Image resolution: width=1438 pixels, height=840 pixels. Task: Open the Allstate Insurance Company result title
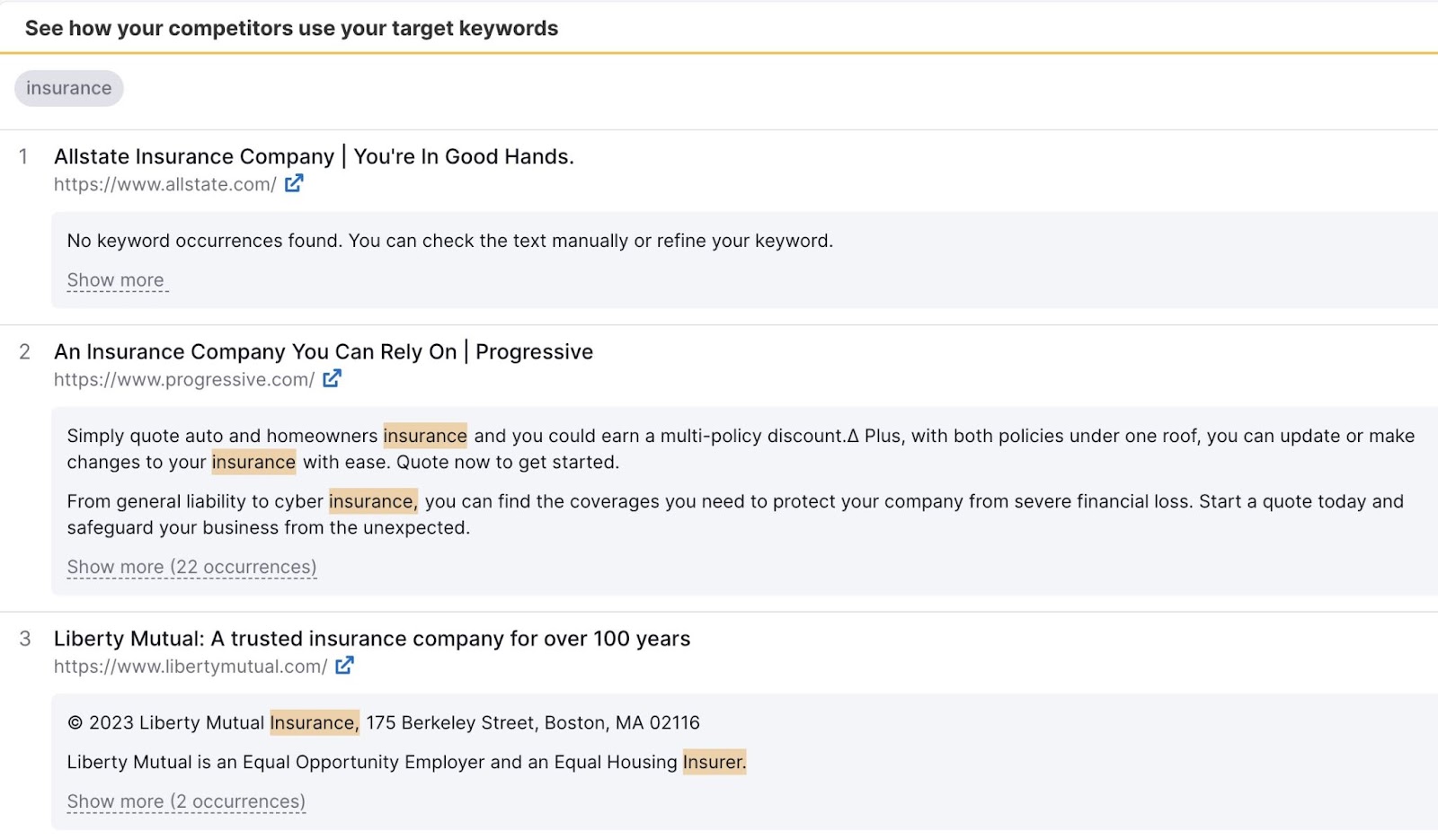click(x=314, y=155)
